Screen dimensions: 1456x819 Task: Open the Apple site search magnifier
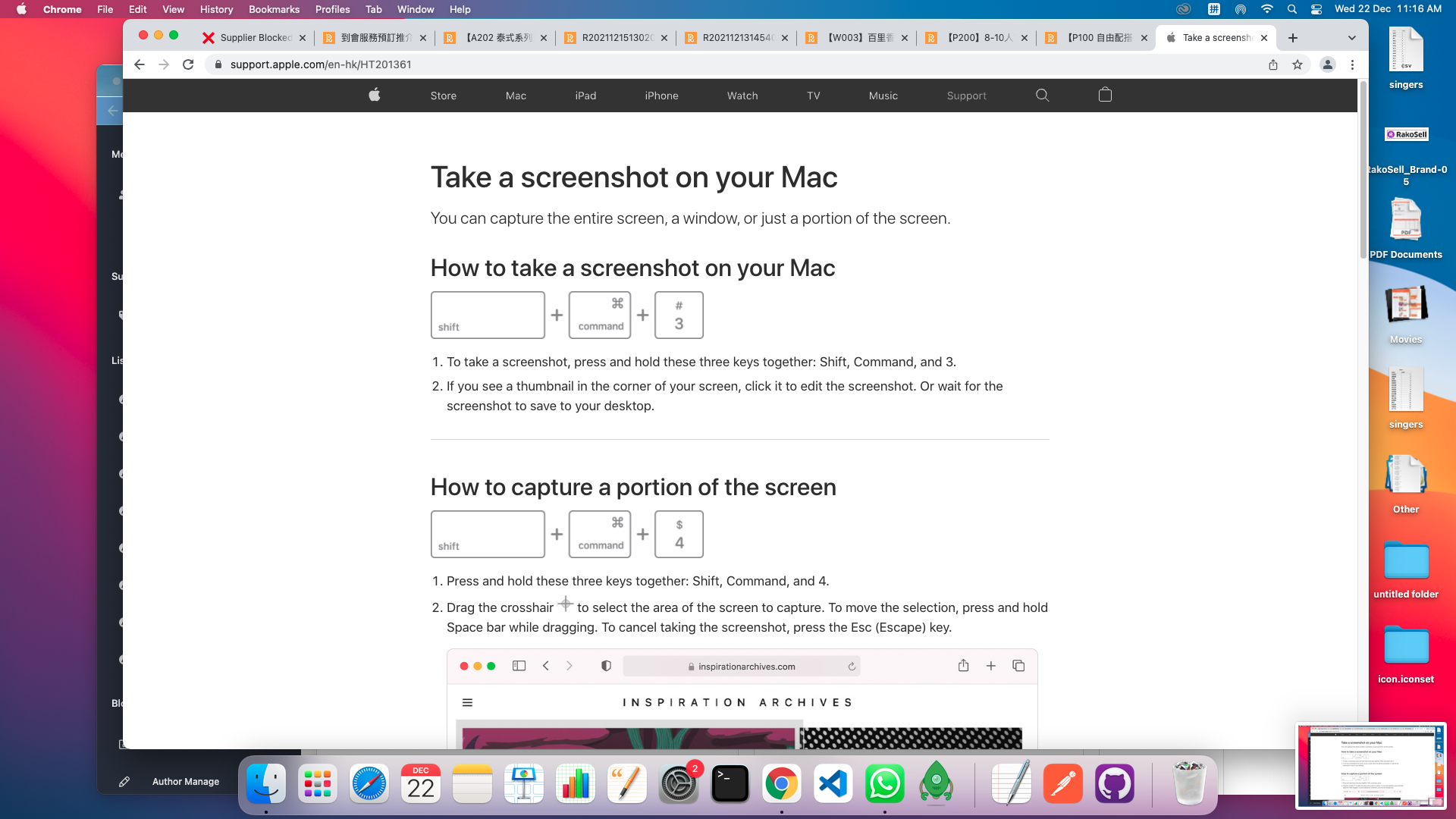coord(1042,95)
